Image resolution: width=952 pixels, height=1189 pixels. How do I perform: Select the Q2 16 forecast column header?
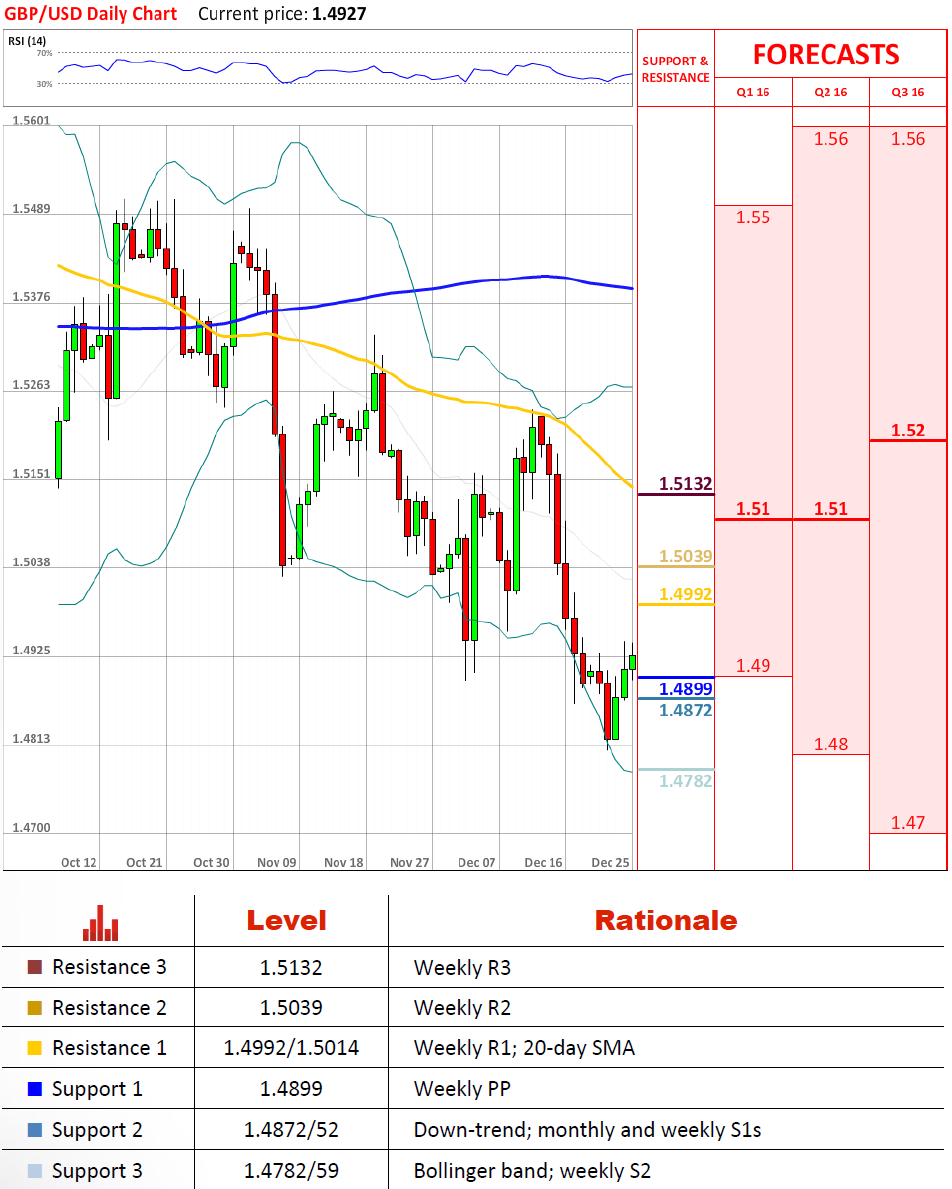pyautogui.click(x=831, y=92)
